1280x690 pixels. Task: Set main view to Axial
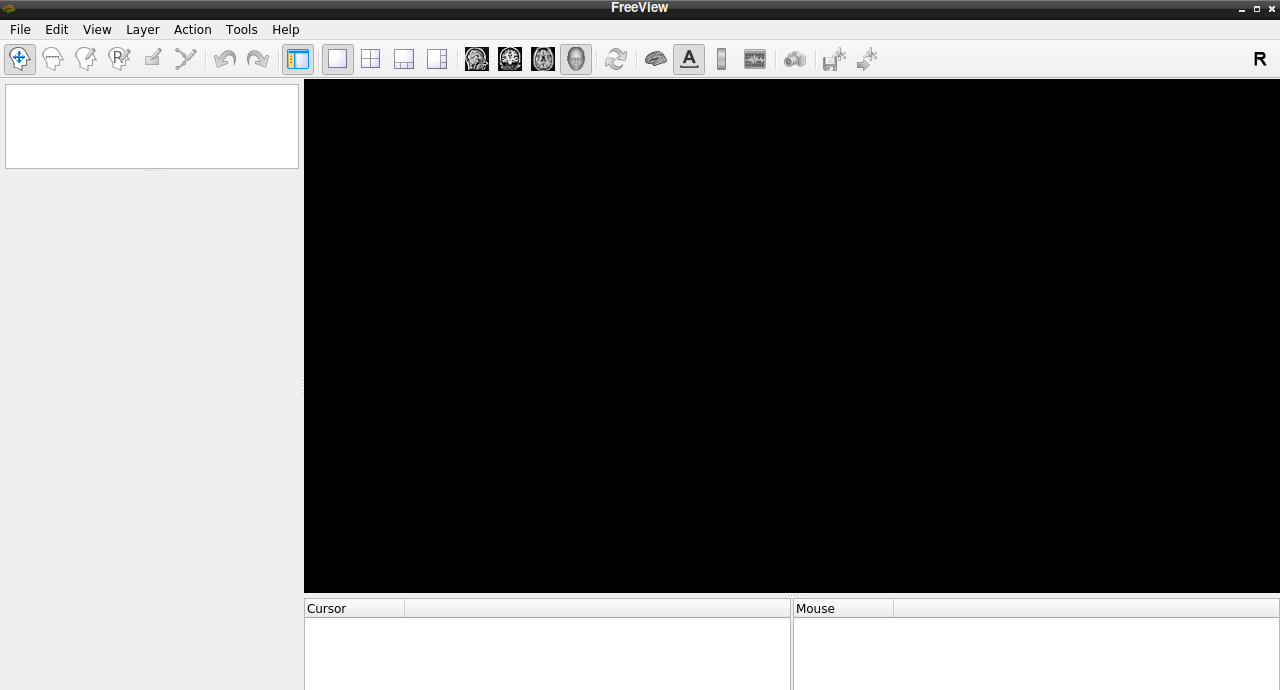tap(543, 60)
